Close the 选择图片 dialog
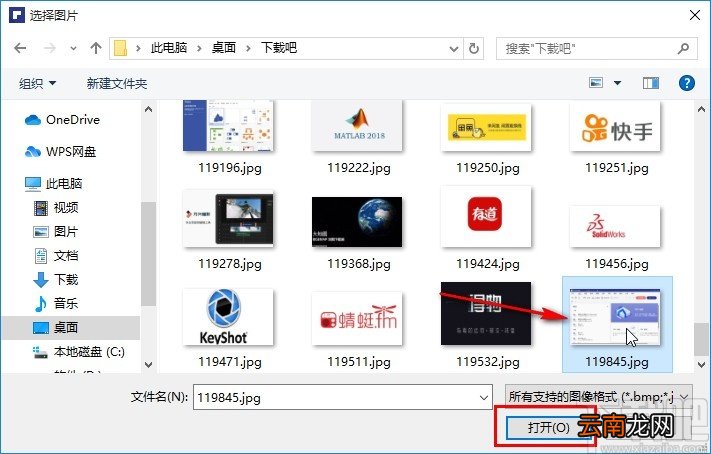The width and height of the screenshot is (711, 454). coord(695,15)
